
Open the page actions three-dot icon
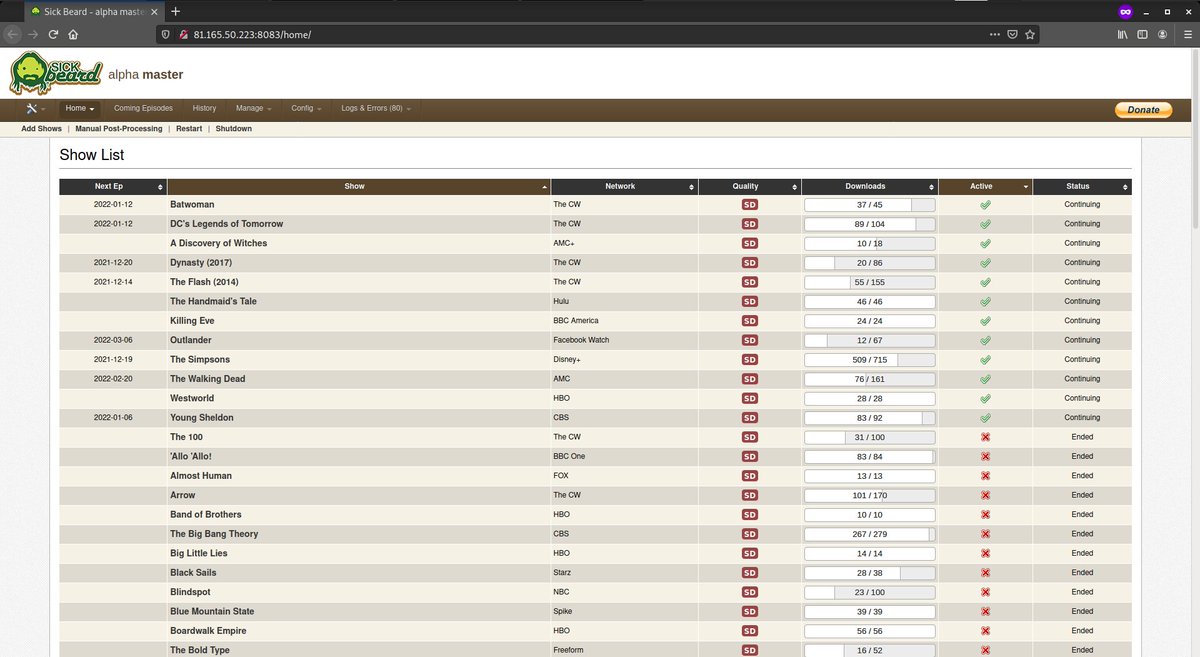994,33
